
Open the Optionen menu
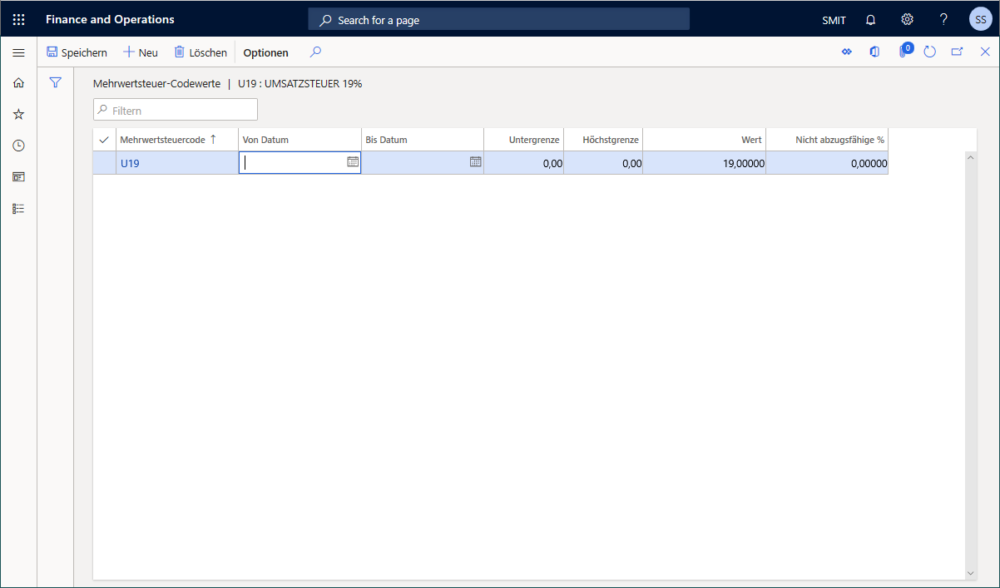(x=264, y=52)
